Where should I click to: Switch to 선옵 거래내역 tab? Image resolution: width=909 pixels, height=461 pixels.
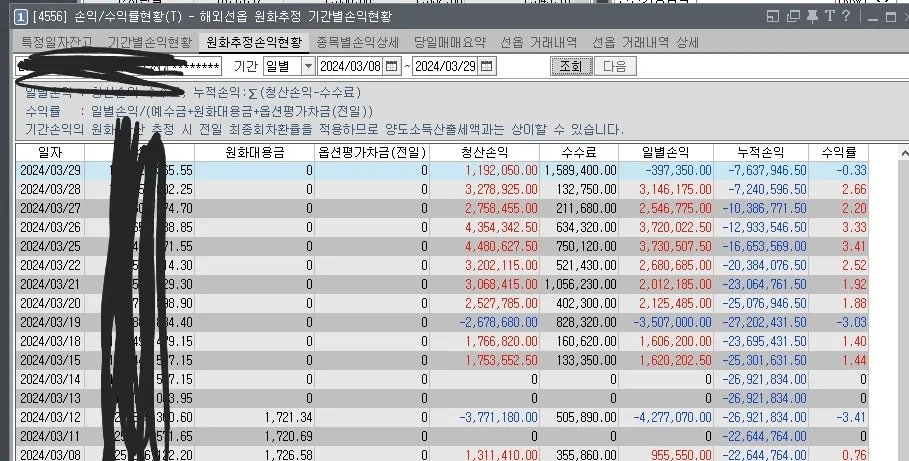pyautogui.click(x=539, y=42)
